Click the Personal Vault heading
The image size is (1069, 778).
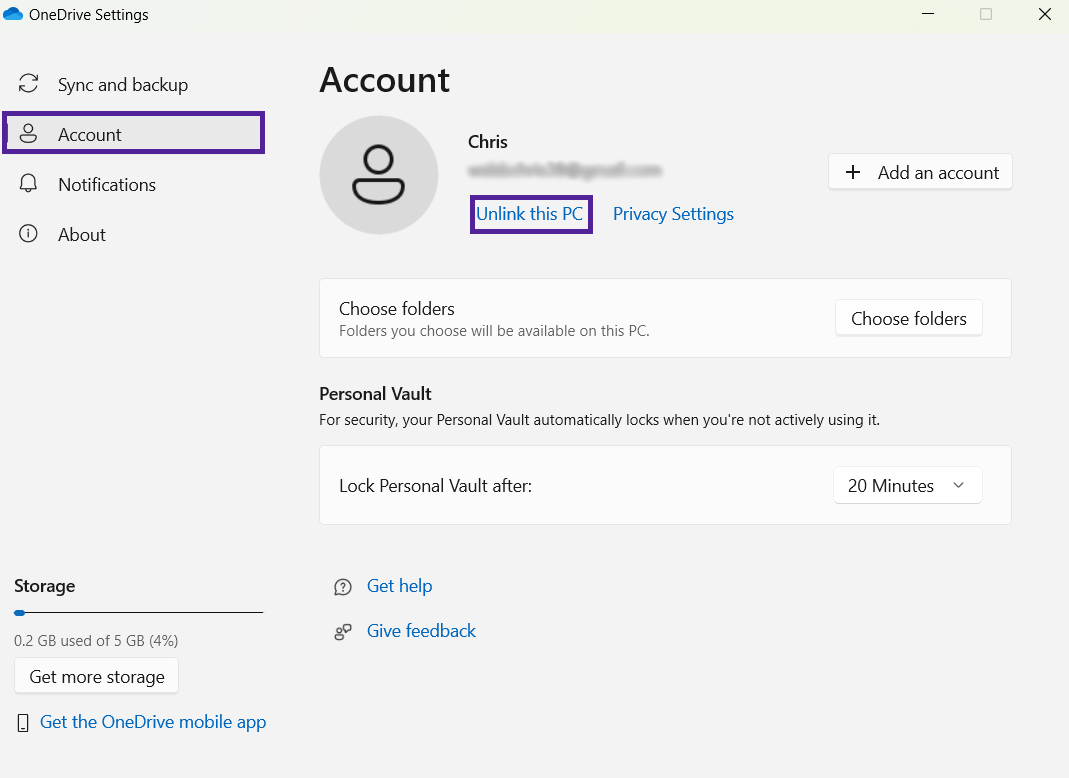click(x=375, y=394)
